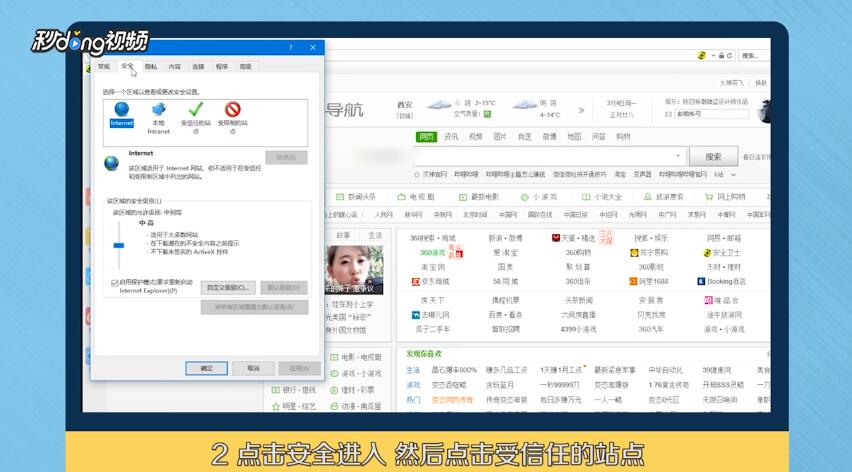852x472 pixels.
Task: Open the 4399小游戏 link
Action: (579, 329)
